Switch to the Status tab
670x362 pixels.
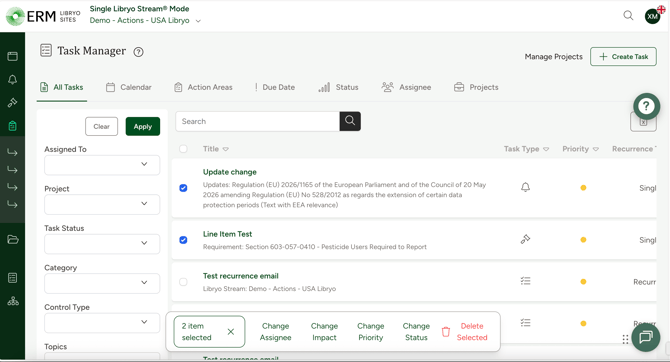coord(338,87)
